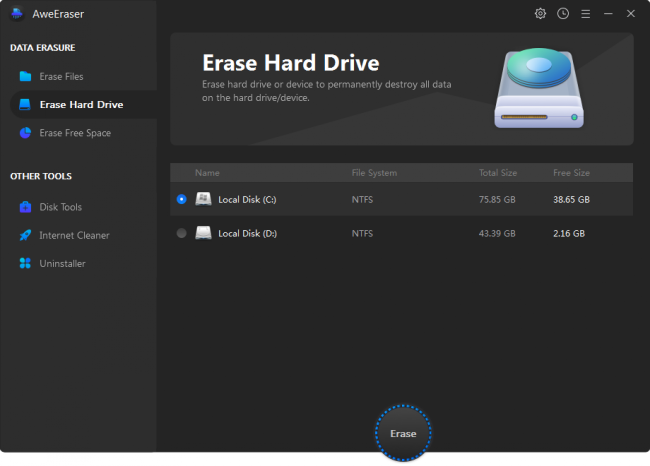Click the Local Disk (C:) drive icon
Screen dimensions: 650x466
[x=203, y=199]
